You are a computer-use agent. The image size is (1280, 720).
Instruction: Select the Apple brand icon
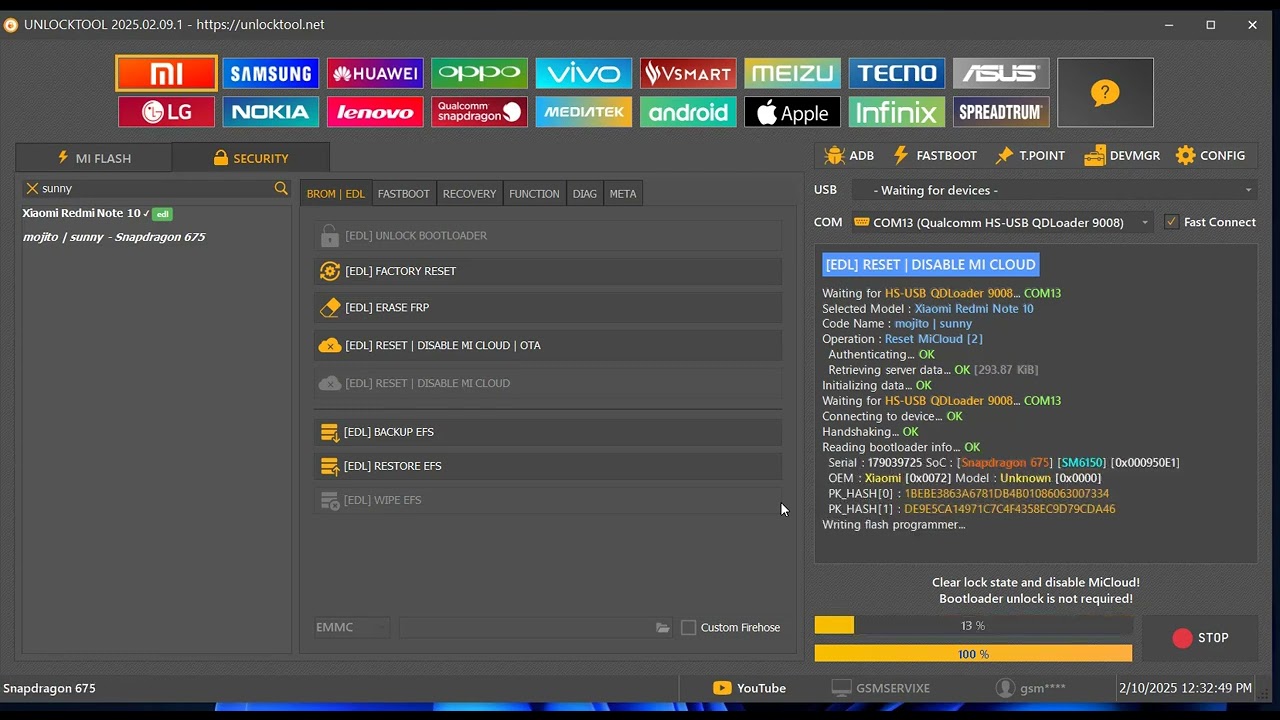[793, 112]
